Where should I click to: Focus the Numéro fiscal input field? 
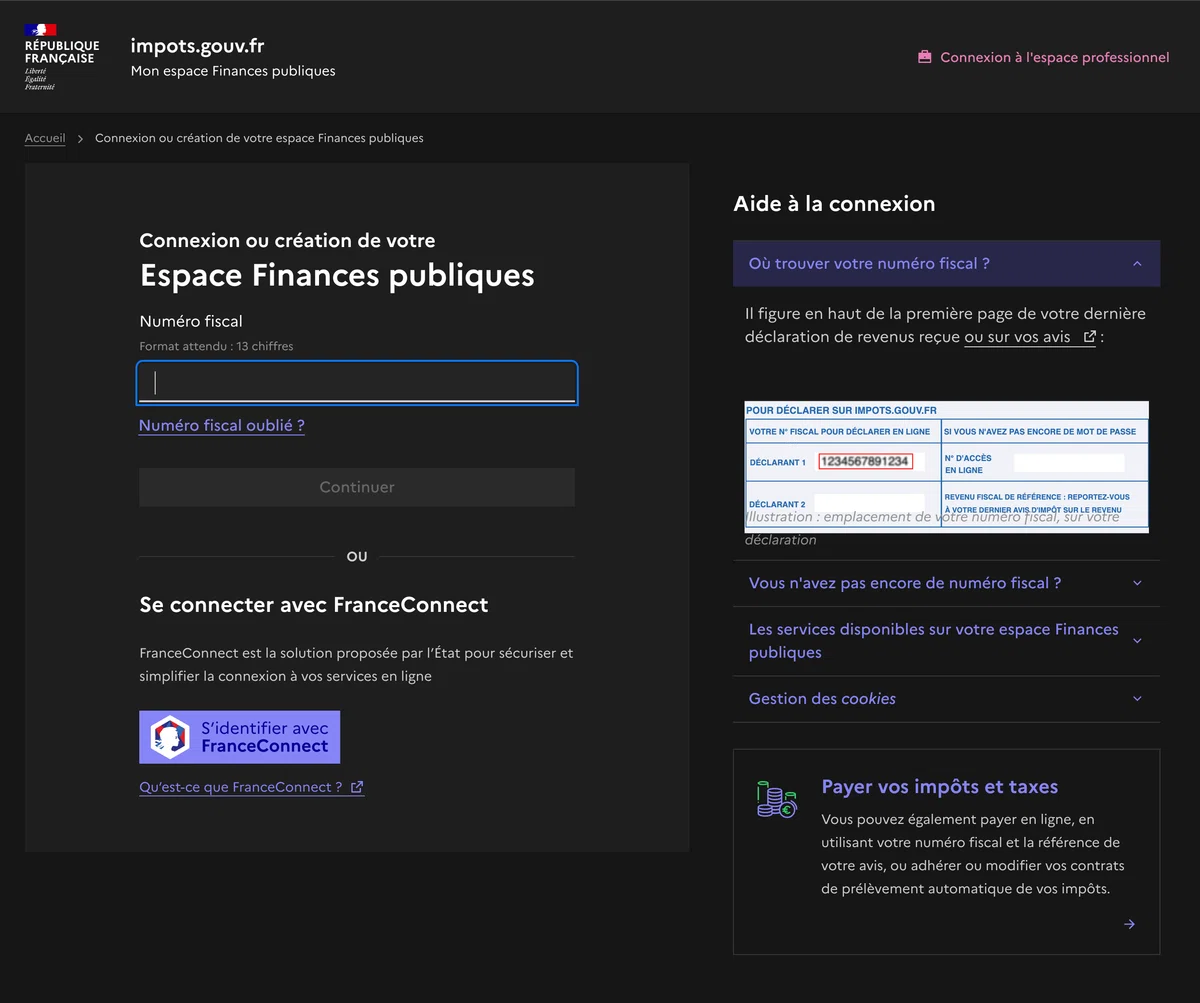(357, 383)
